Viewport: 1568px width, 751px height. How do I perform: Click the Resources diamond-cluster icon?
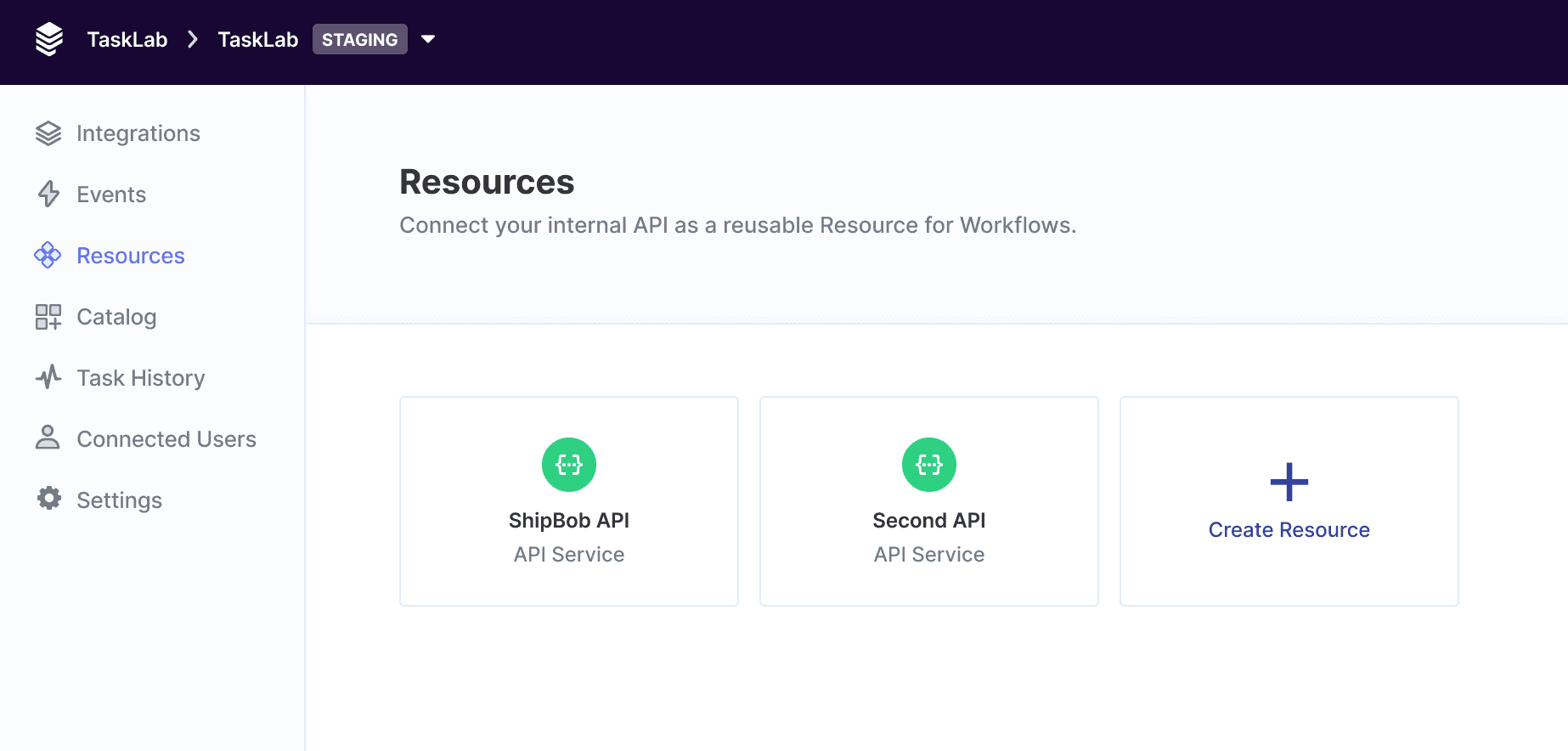(48, 256)
